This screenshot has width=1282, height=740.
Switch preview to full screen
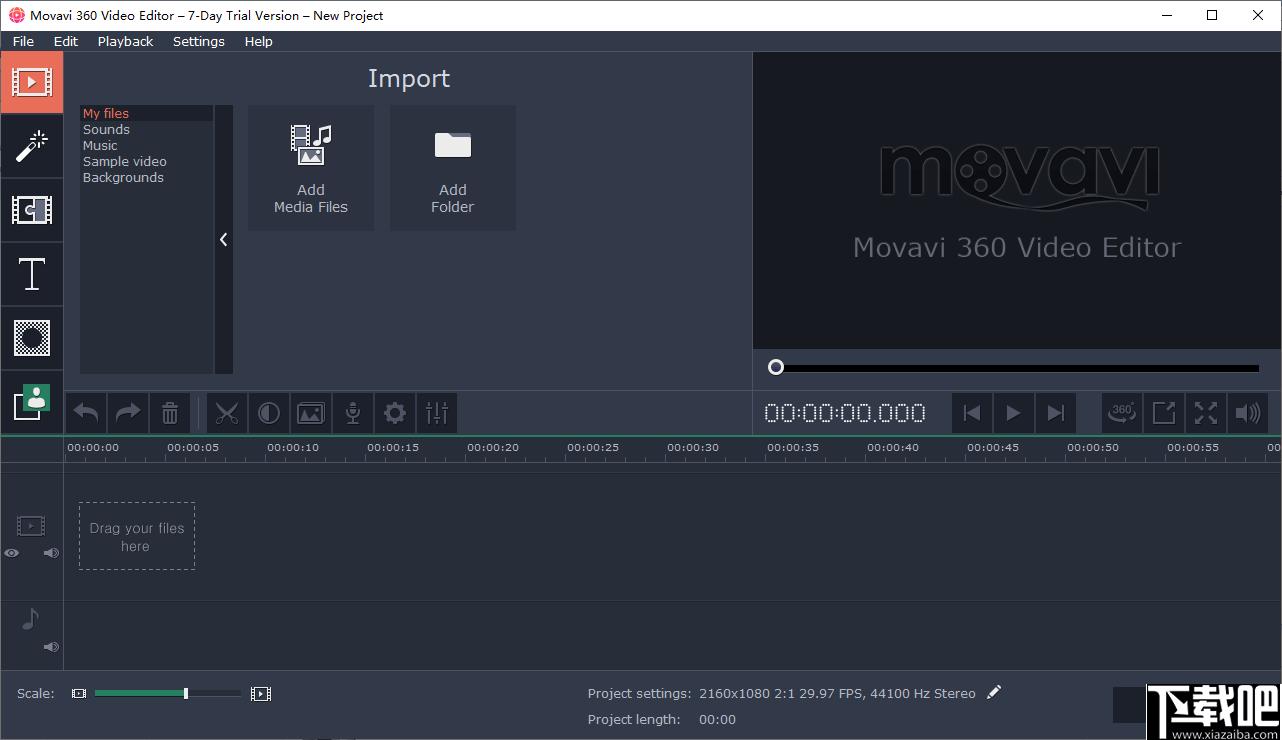pos(1206,413)
